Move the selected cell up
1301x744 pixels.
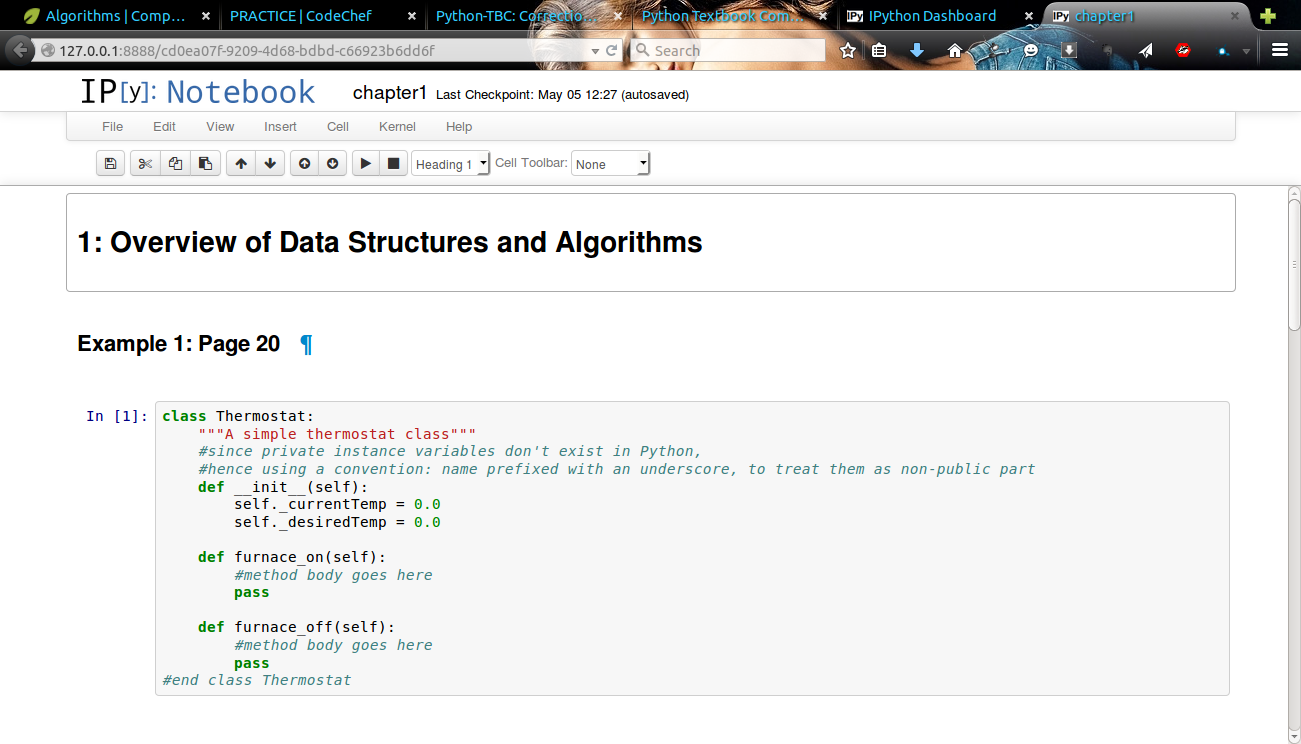coord(241,164)
